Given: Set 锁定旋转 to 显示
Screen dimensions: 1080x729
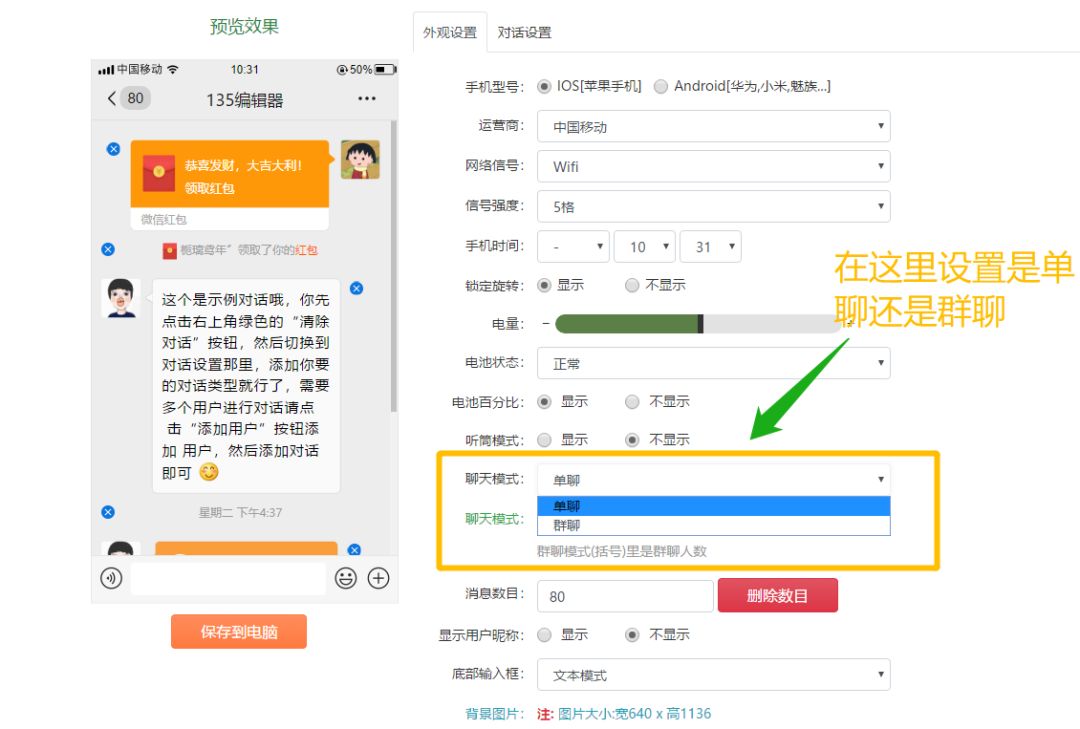Looking at the screenshot, I should coord(544,285).
